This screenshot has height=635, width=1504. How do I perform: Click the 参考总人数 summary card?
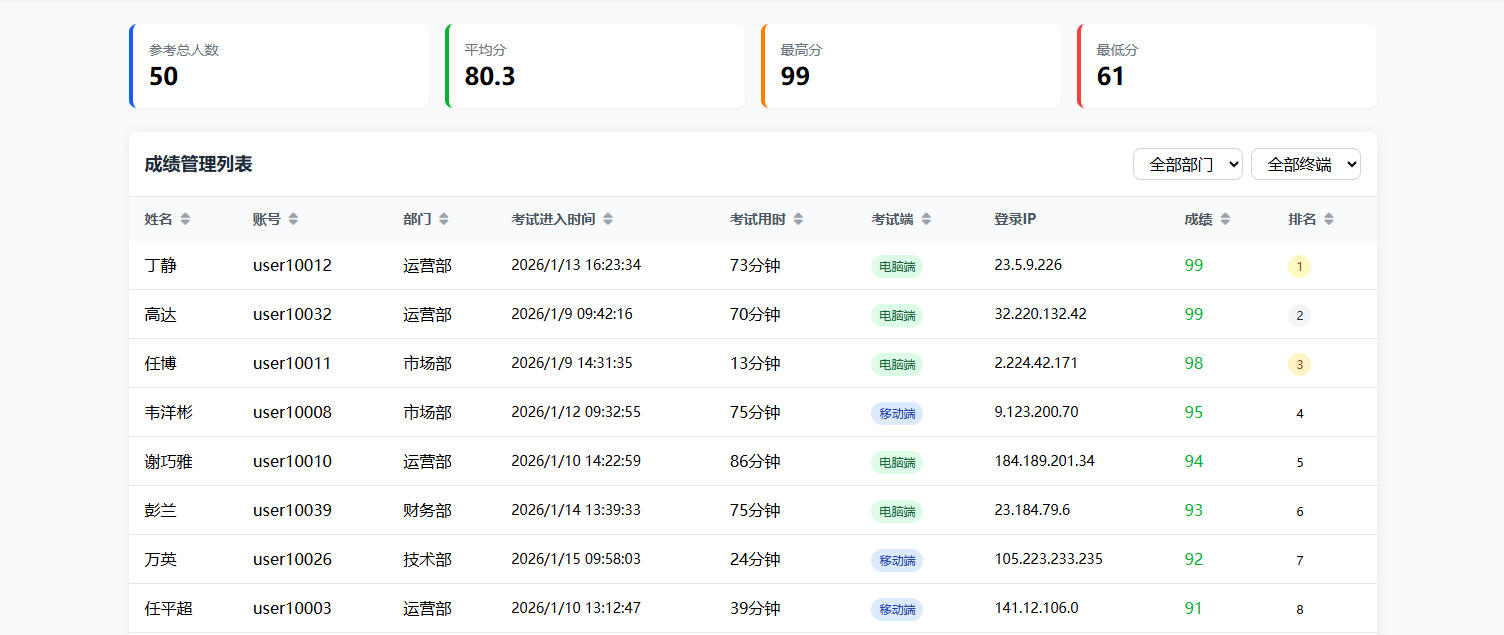point(279,66)
